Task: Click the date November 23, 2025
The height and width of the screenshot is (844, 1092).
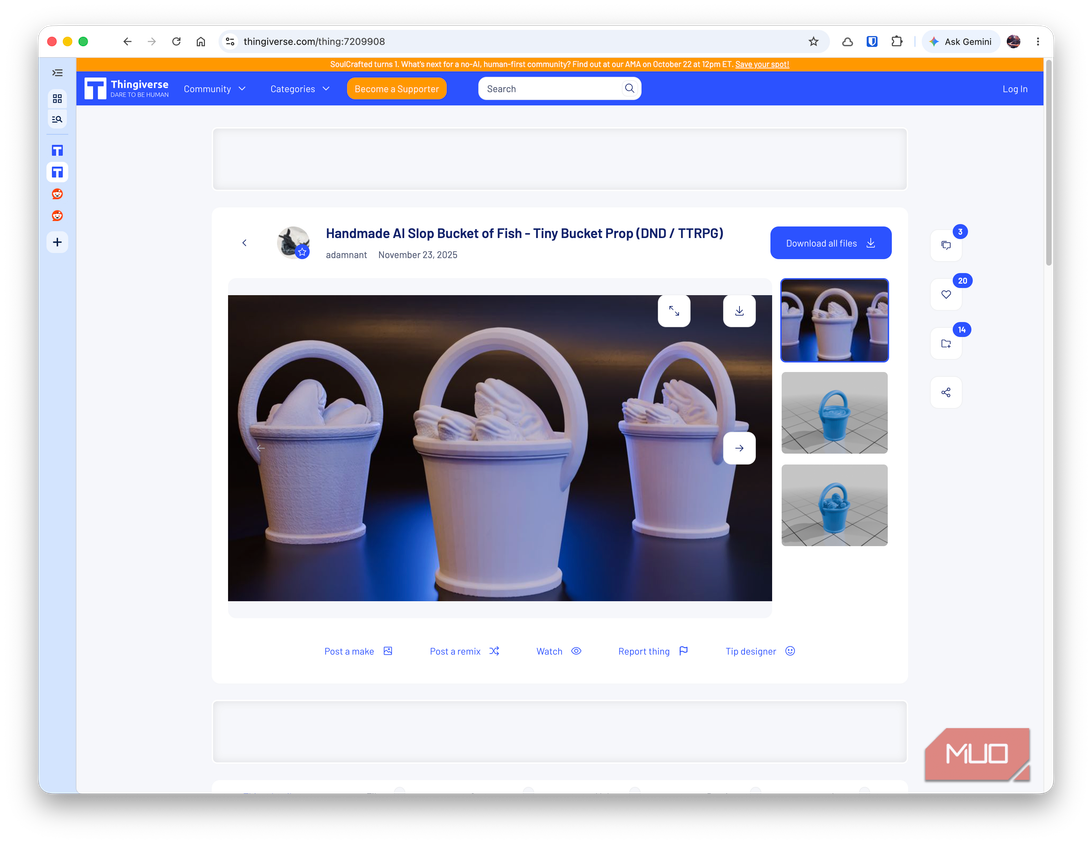Action: [x=418, y=255]
